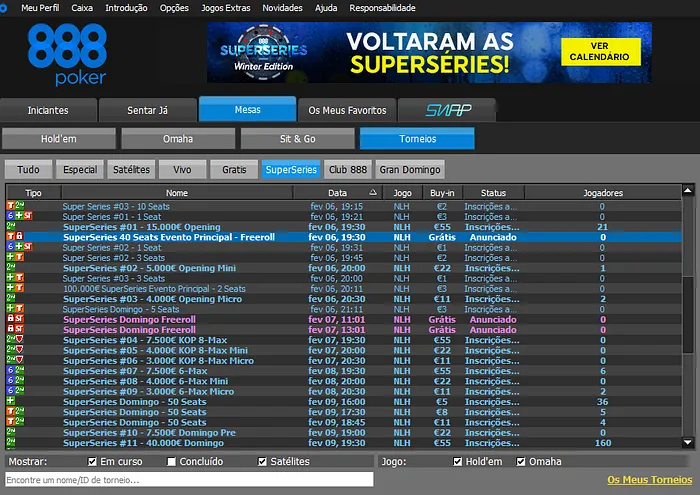Open the Responsabilidade menu

382,8
